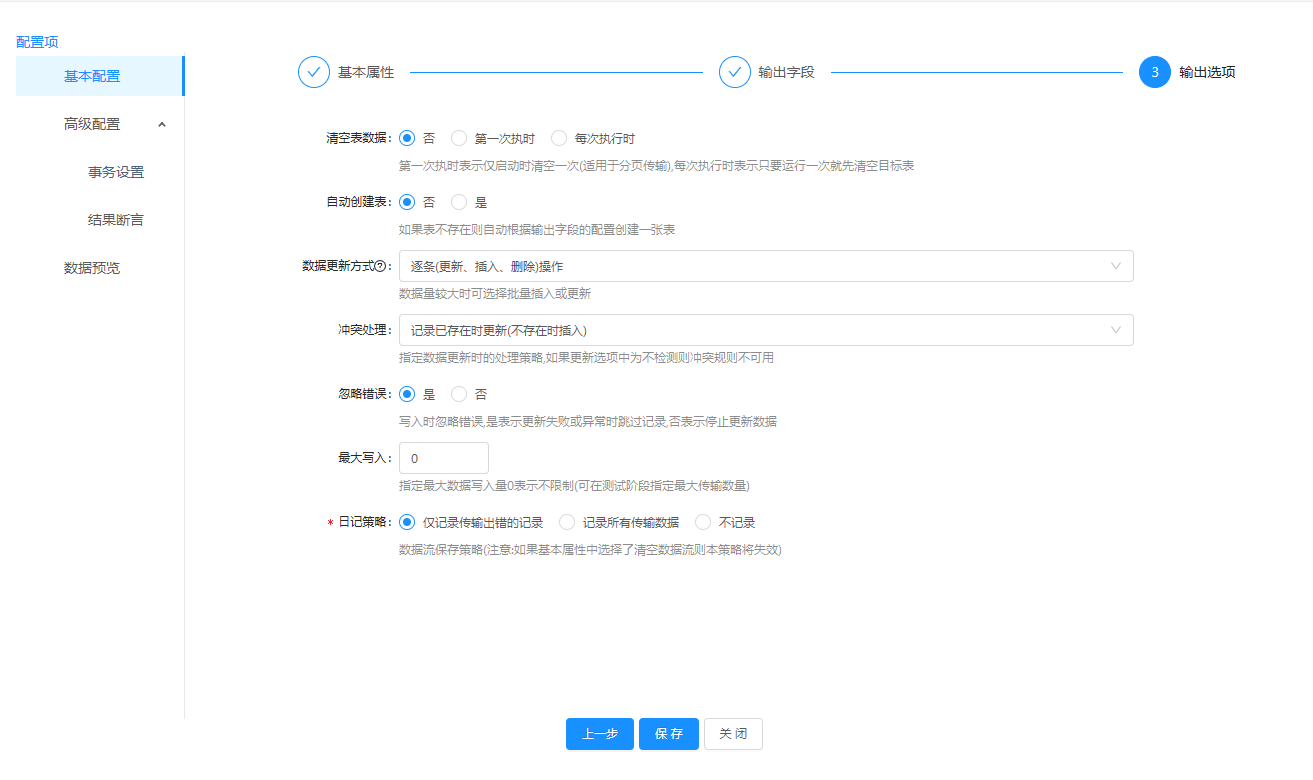This screenshot has width=1313, height=780.
Task: Open 基本配置 in sidebar
Action: click(99, 76)
